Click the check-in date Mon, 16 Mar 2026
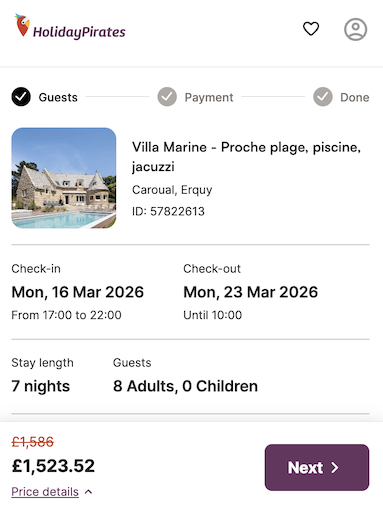The image size is (383, 511). [x=78, y=292]
